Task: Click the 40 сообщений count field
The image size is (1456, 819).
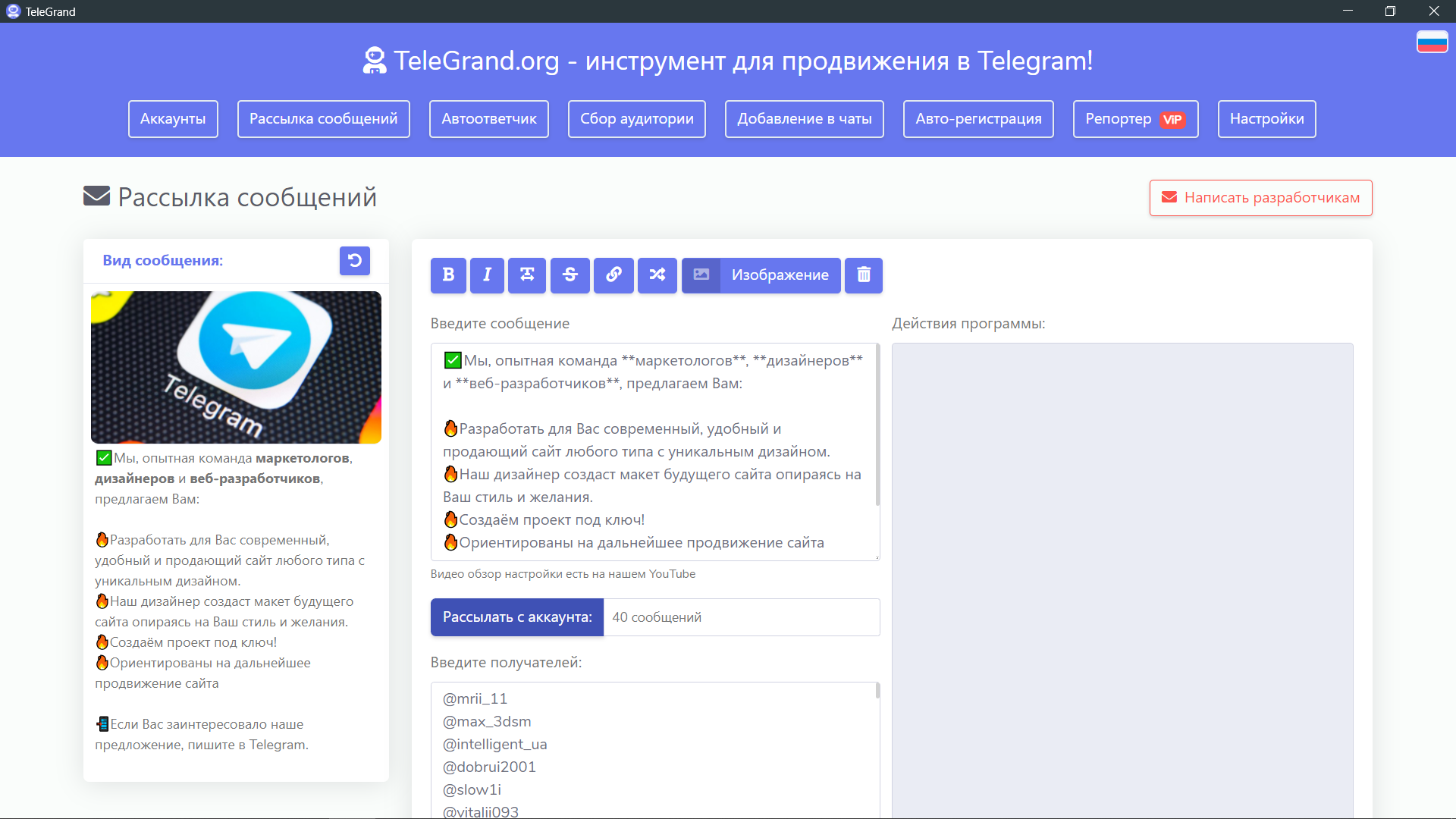Action: point(741,617)
